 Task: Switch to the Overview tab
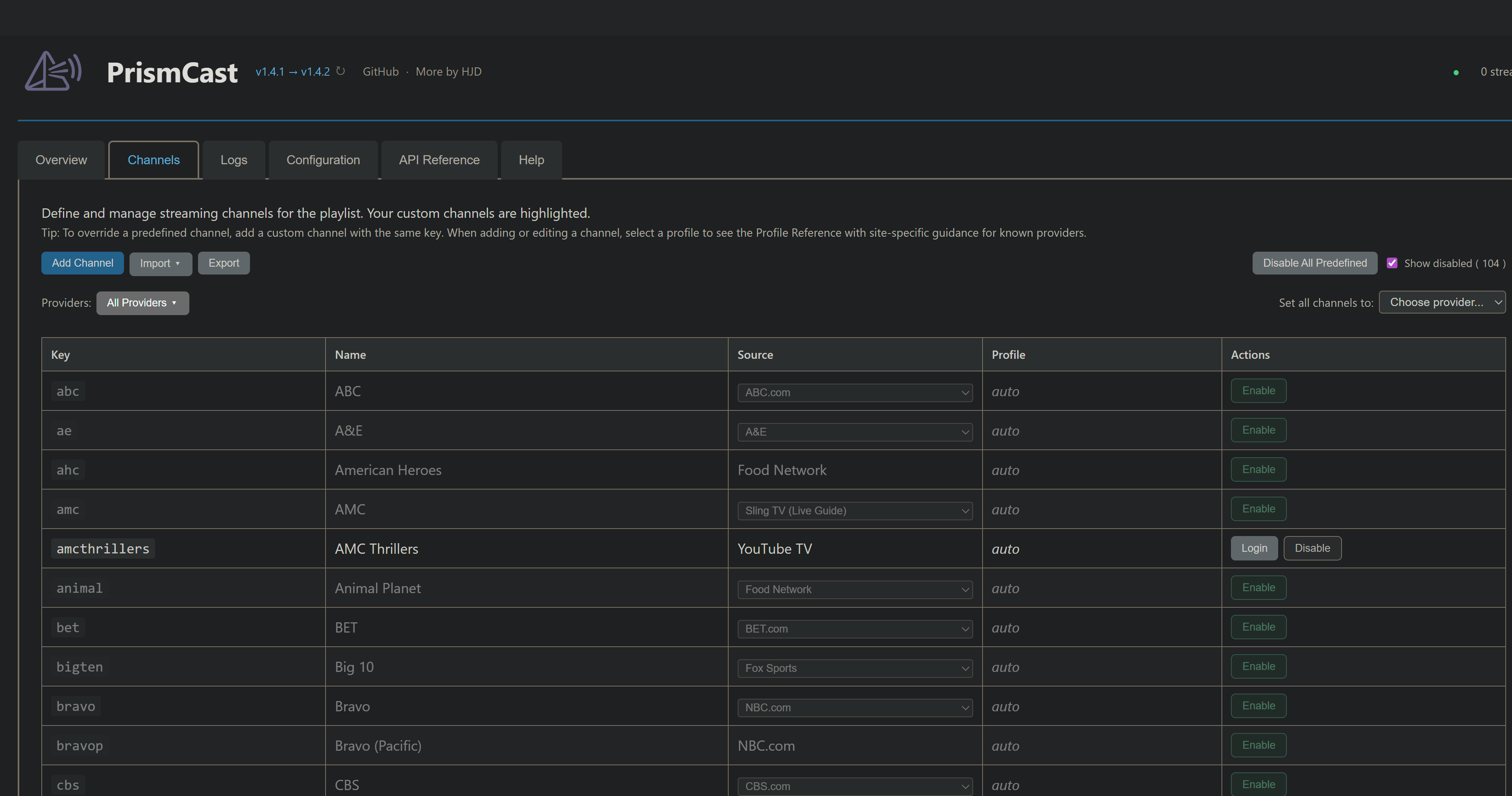tap(61, 160)
